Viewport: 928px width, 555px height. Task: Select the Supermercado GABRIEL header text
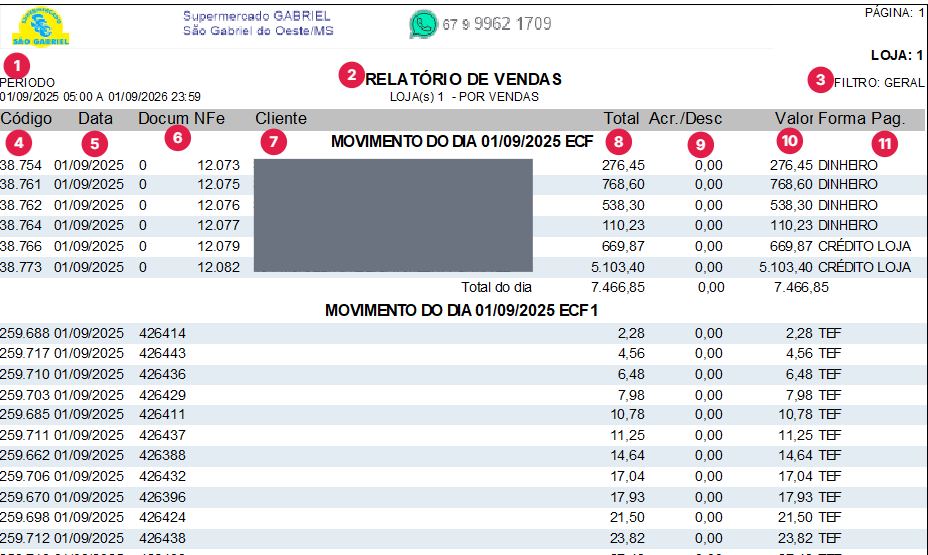coord(256,16)
